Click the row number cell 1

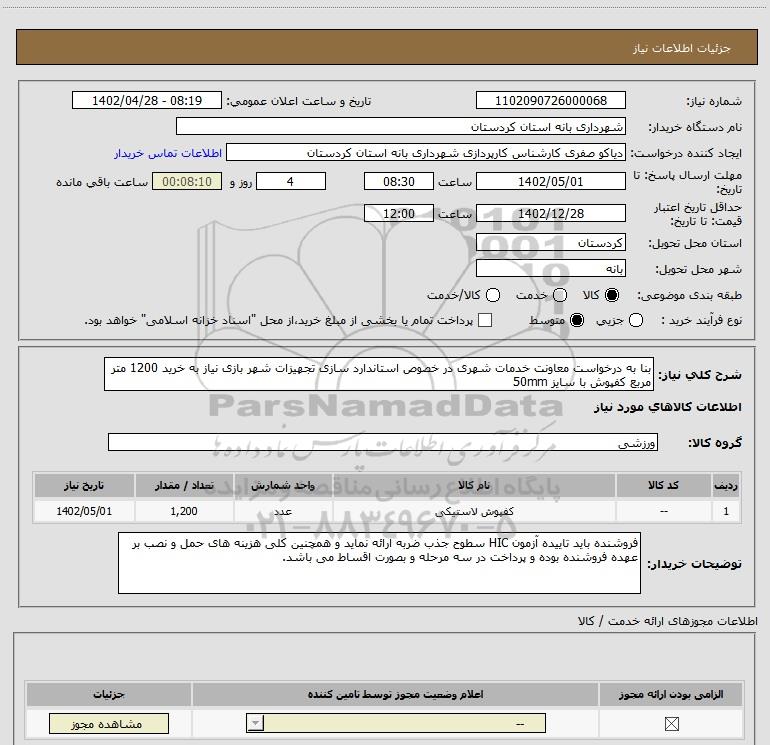[x=726, y=511]
